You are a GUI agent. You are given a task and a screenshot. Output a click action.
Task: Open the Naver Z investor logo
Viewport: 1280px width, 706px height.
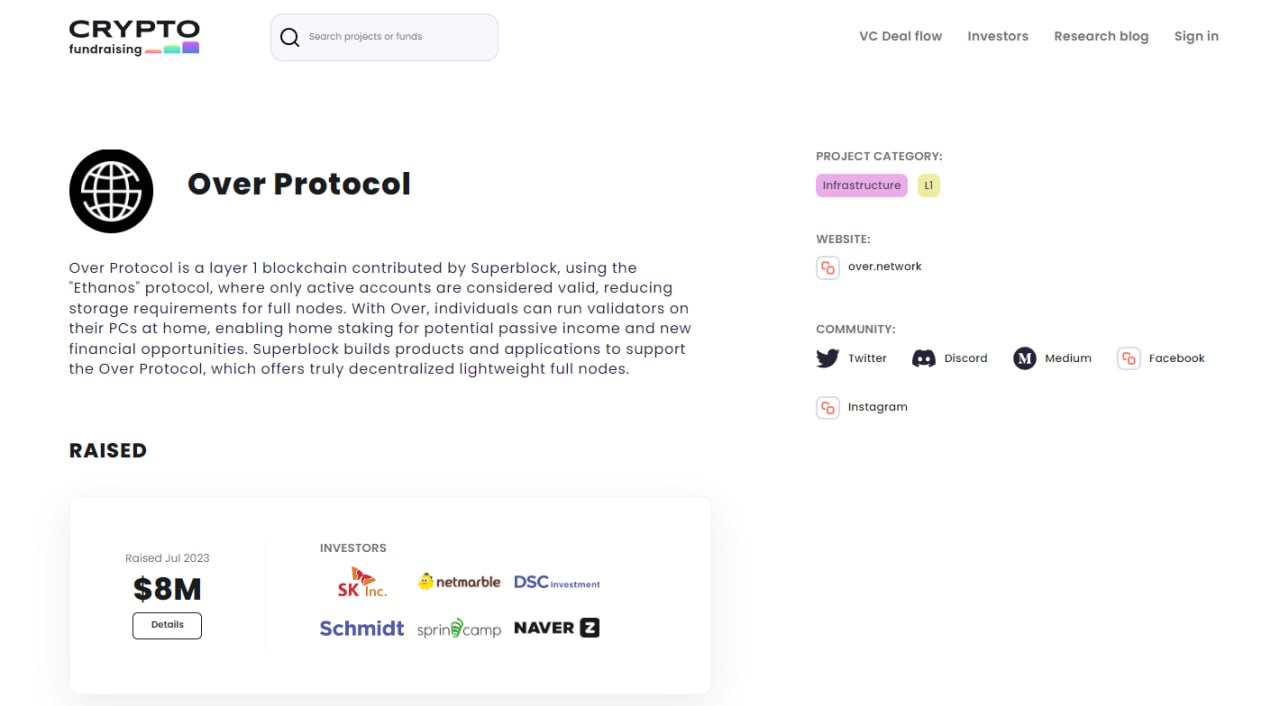coord(557,628)
